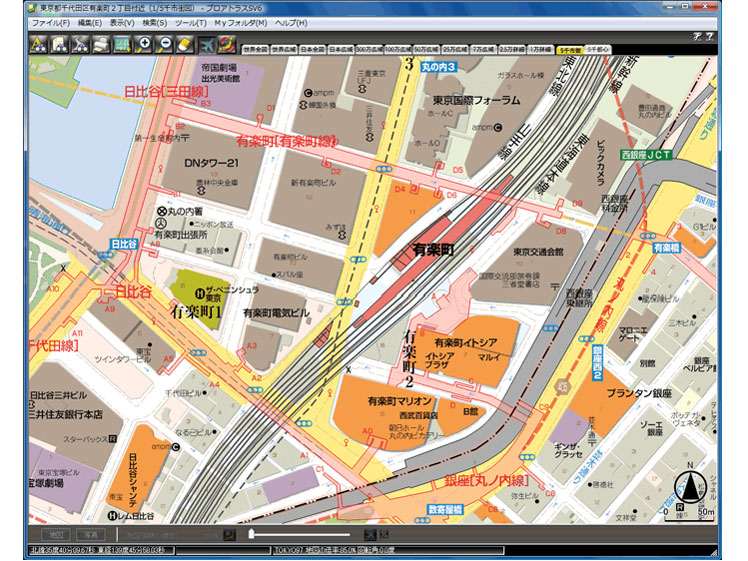The height and width of the screenshot is (561, 748).
Task: Switch to the 100万広域 scale tab
Action: tap(398, 50)
